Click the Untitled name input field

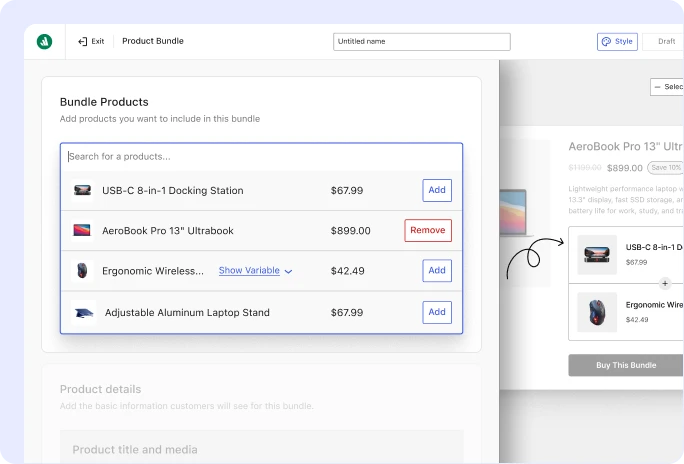coord(421,41)
